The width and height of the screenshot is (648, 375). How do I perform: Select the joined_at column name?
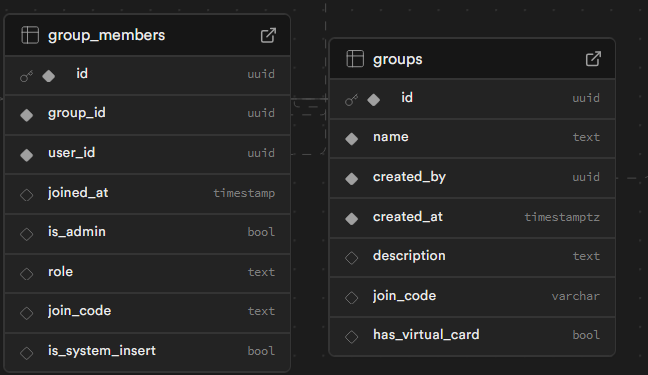click(78, 193)
